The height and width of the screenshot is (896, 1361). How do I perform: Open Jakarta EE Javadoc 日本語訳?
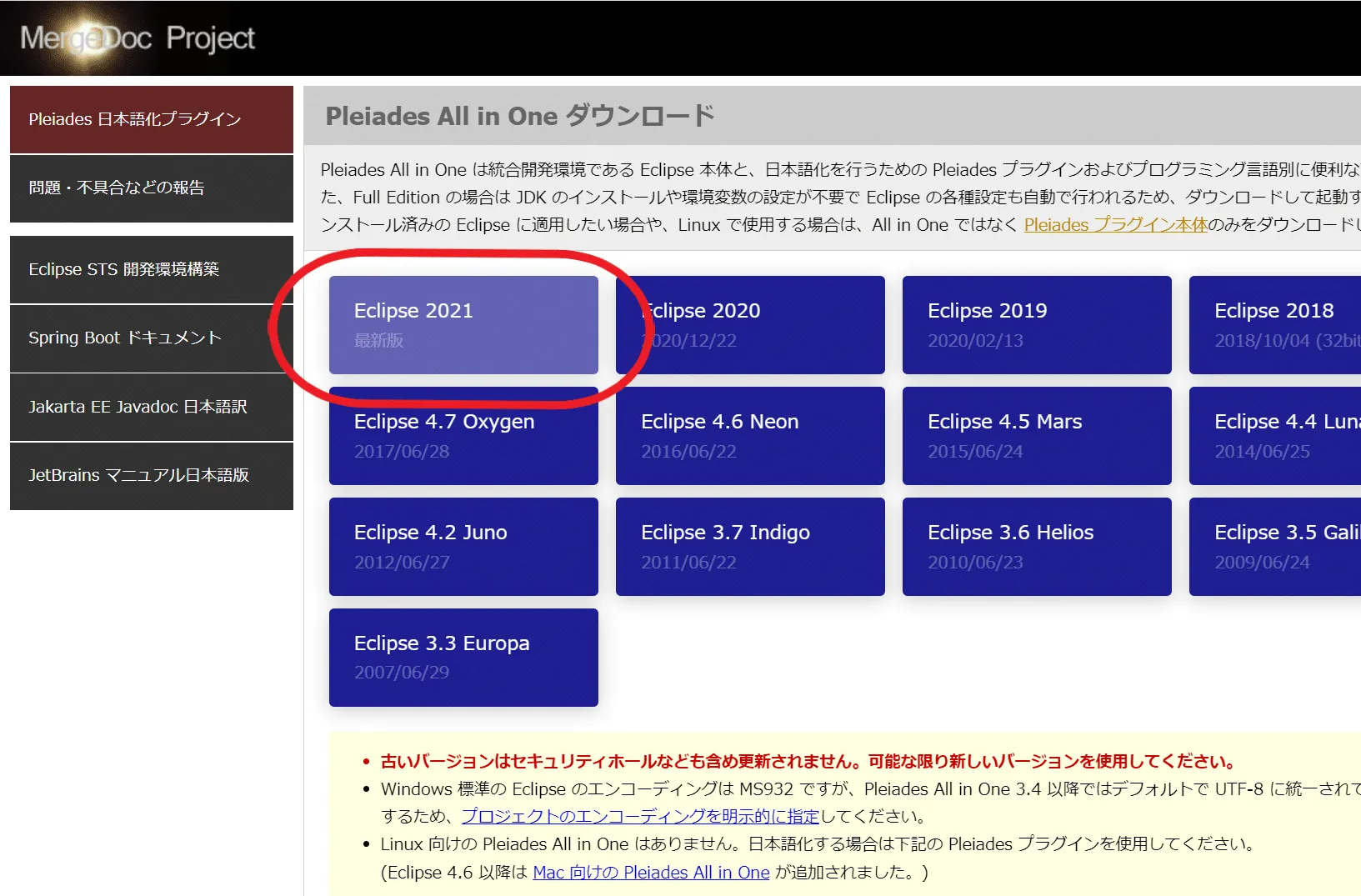(152, 407)
